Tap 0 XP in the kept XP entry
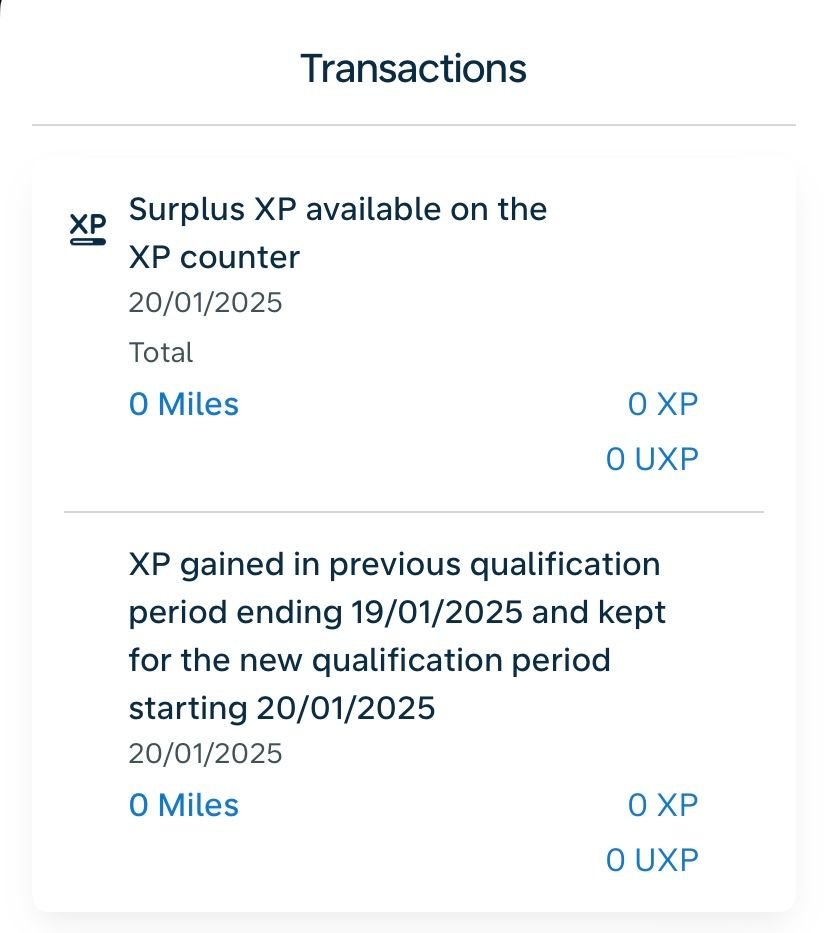The width and height of the screenshot is (826, 933). (663, 805)
